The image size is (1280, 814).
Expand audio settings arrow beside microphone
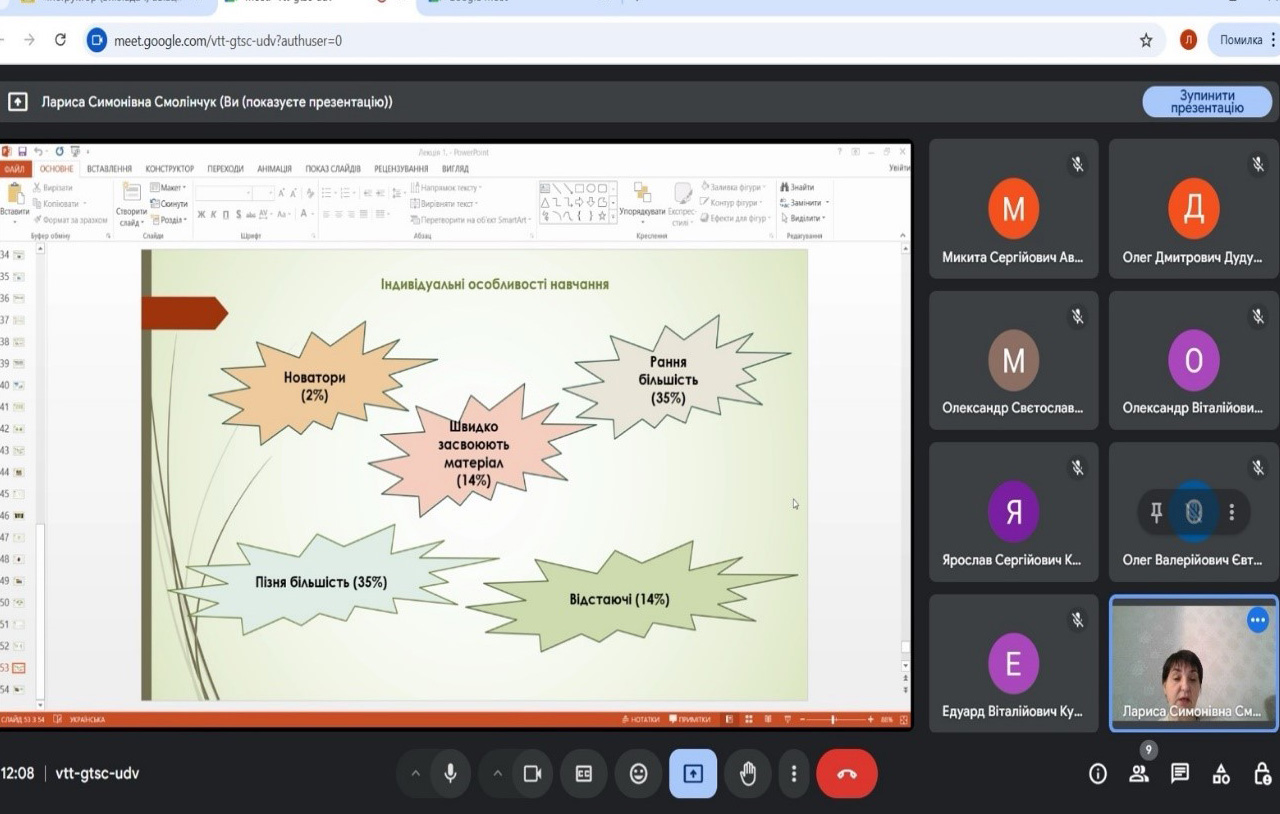tap(415, 773)
